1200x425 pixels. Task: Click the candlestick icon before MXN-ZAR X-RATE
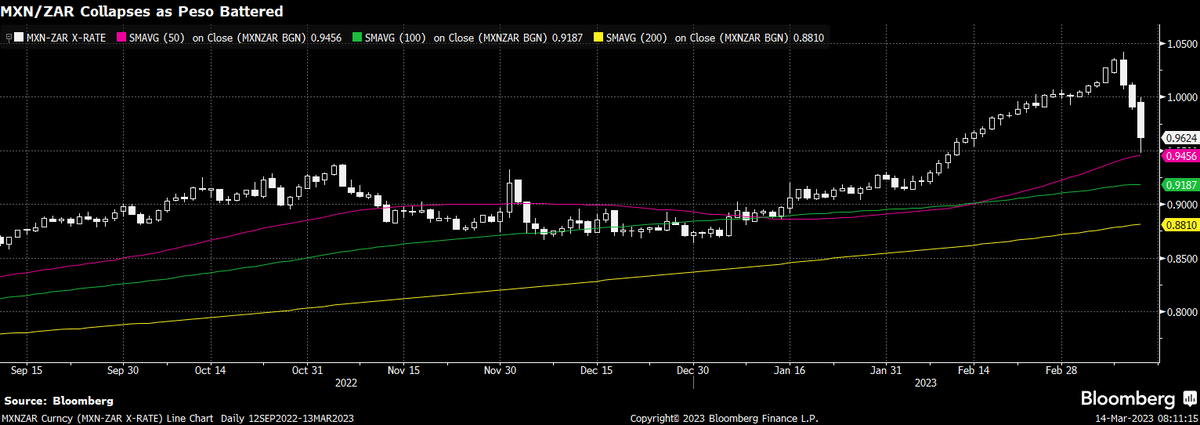(x=7, y=37)
